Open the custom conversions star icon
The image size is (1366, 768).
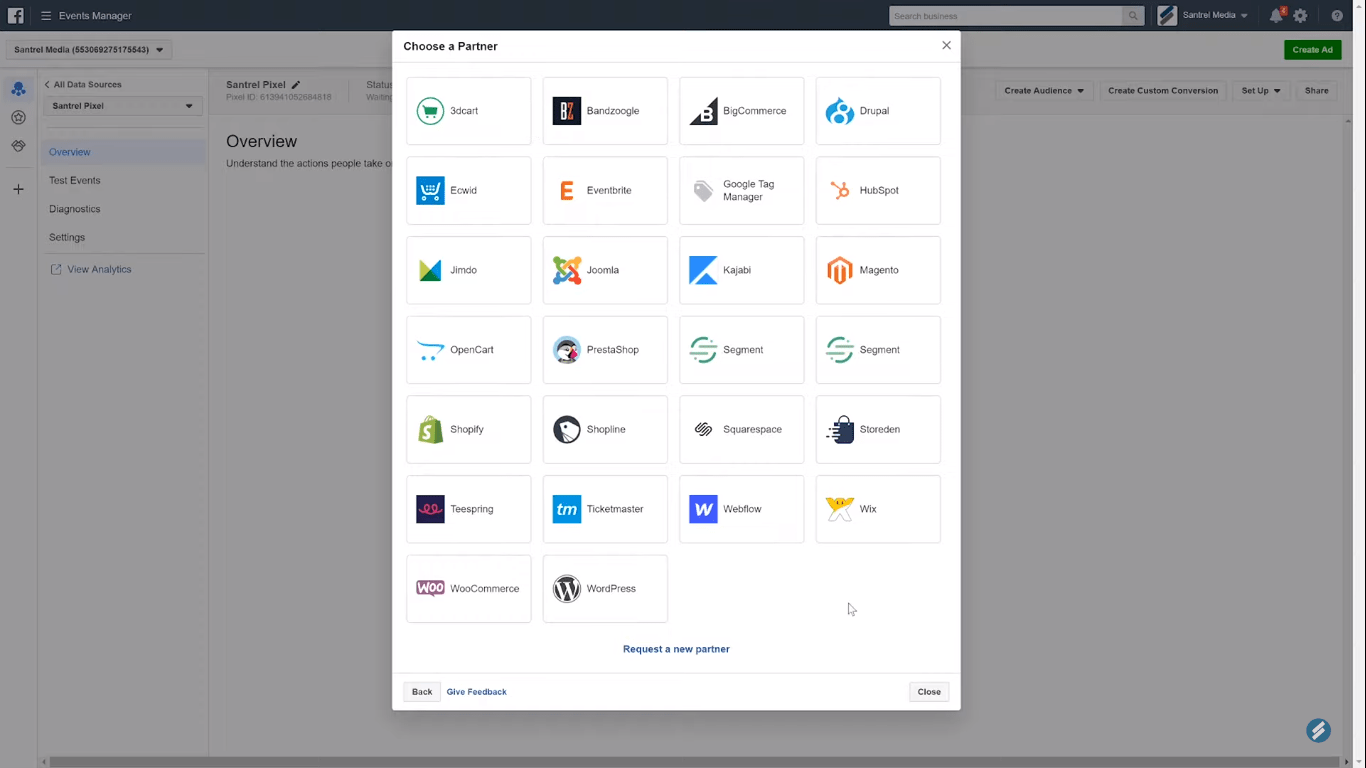tap(18, 118)
